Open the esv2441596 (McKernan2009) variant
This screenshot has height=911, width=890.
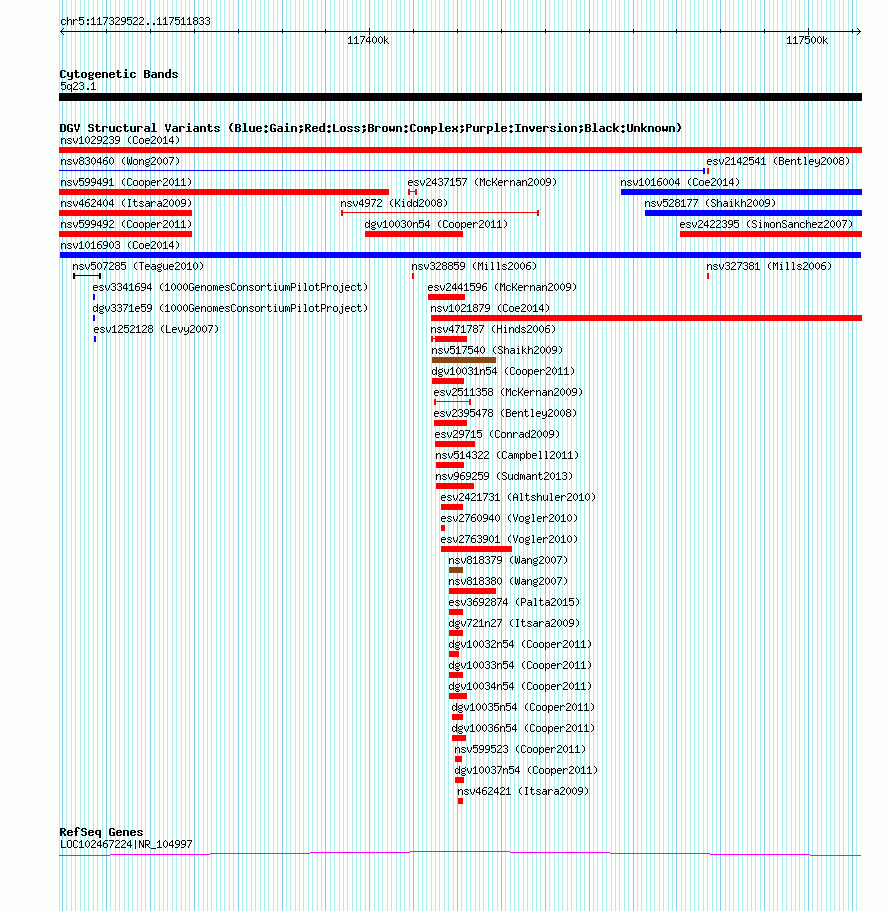pos(503,287)
